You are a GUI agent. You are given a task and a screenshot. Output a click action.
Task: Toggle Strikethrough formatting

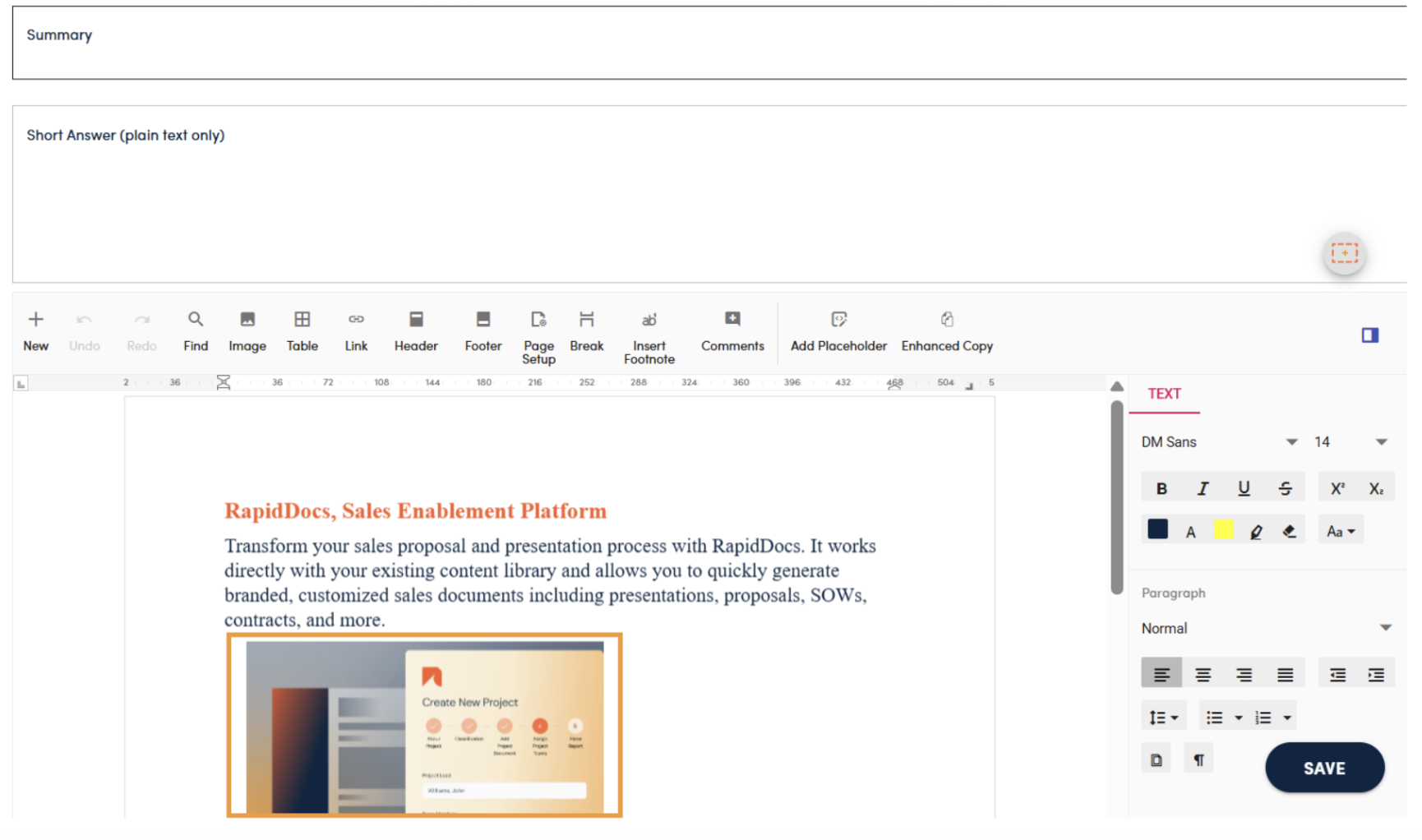click(x=1285, y=488)
